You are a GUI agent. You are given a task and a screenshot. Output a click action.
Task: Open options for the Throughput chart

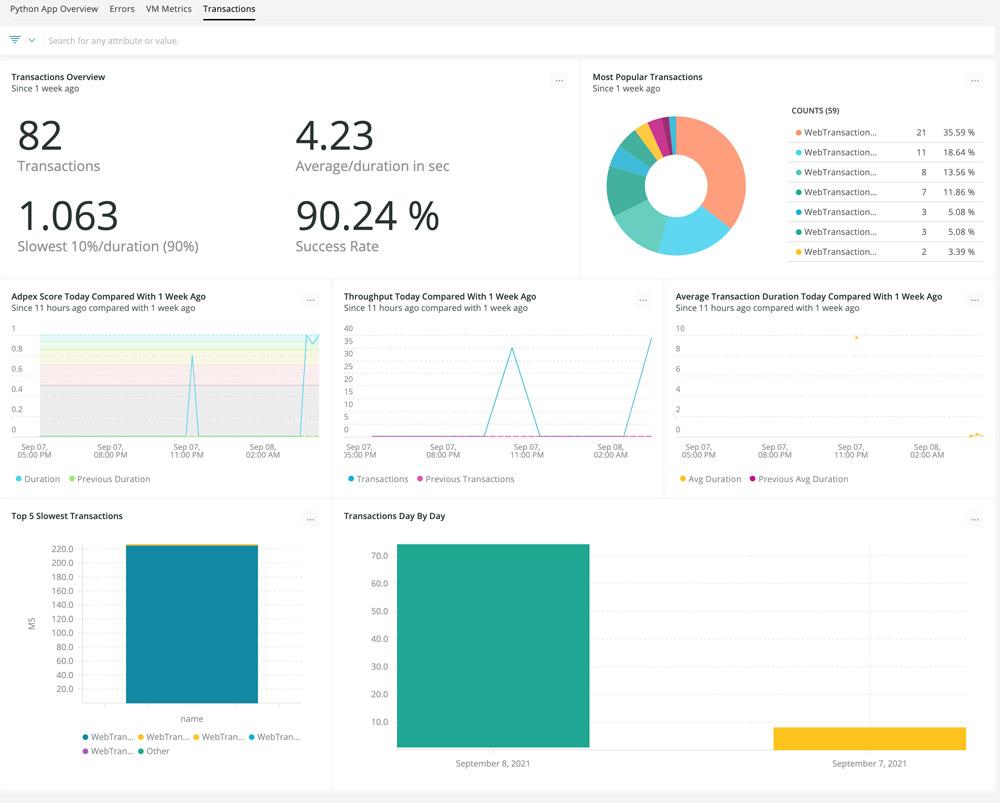coord(643,299)
